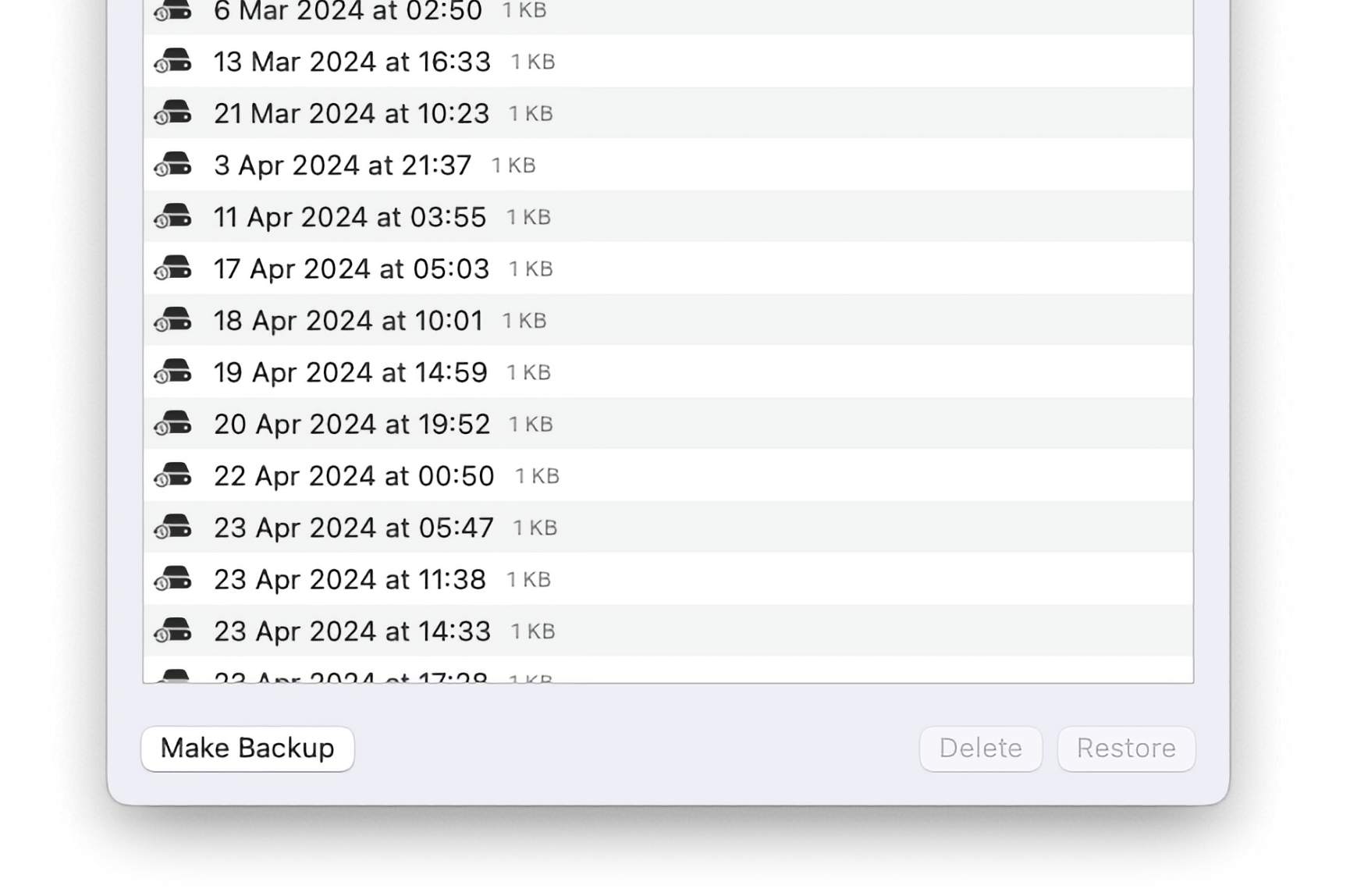
Task: Click backup icon for 20 Apr 2024 19:52
Action: click(172, 424)
